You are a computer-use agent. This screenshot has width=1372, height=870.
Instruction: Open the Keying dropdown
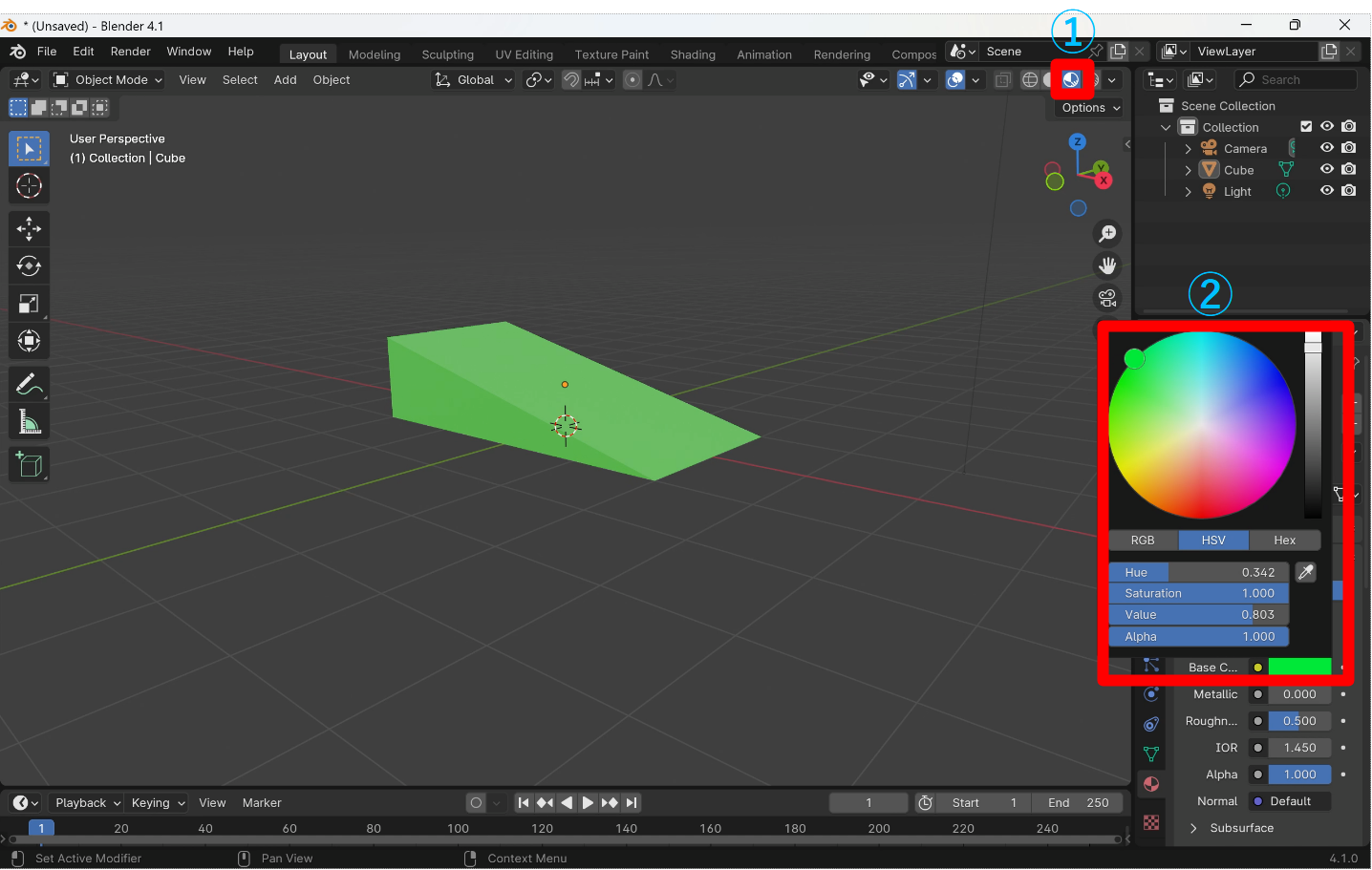point(158,803)
